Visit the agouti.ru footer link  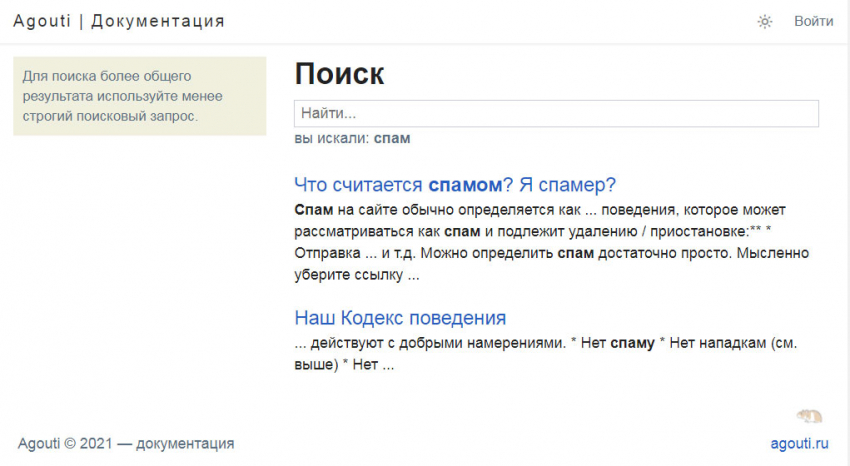point(800,443)
